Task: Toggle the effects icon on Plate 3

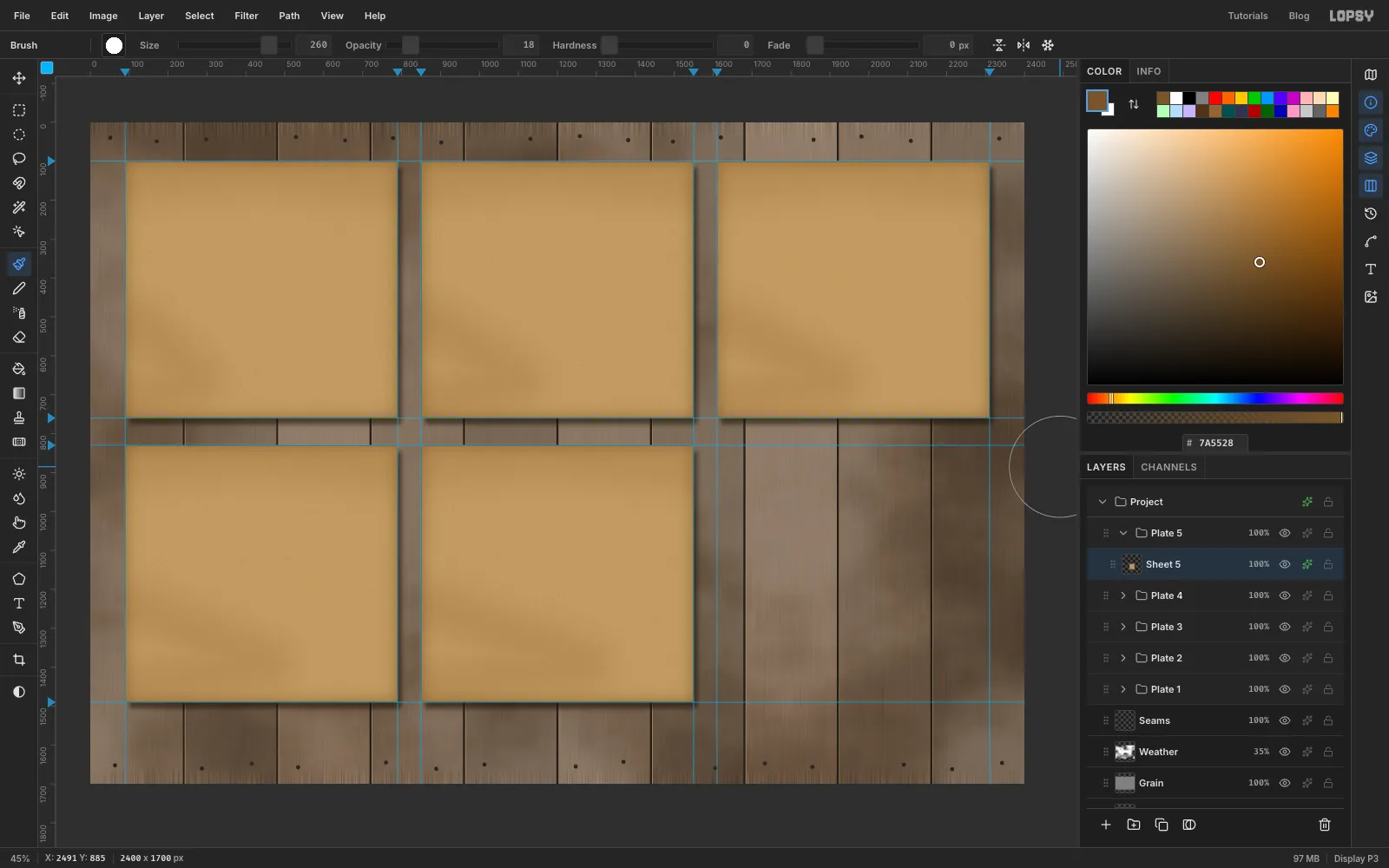Action: (1307, 627)
